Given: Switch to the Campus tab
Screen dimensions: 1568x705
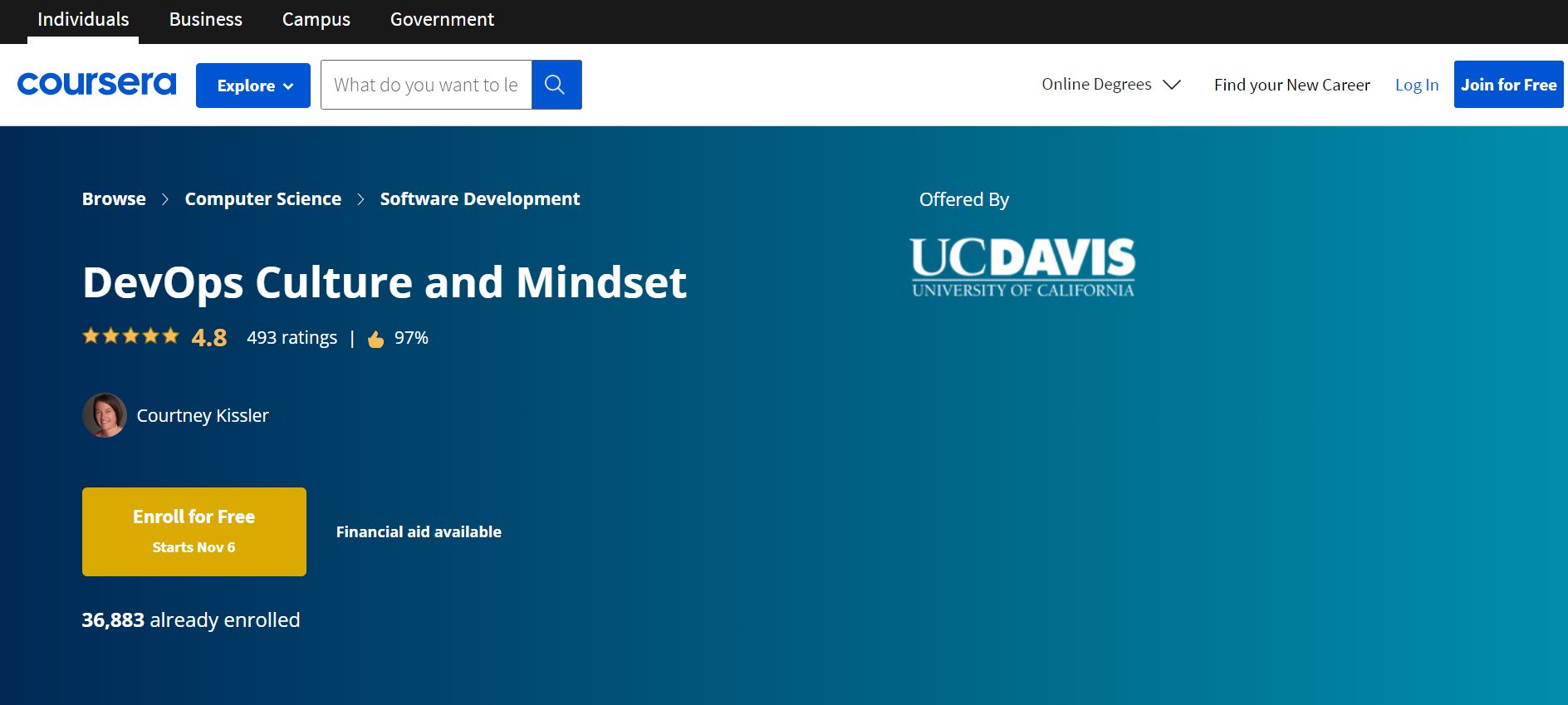Looking at the screenshot, I should pyautogui.click(x=316, y=19).
